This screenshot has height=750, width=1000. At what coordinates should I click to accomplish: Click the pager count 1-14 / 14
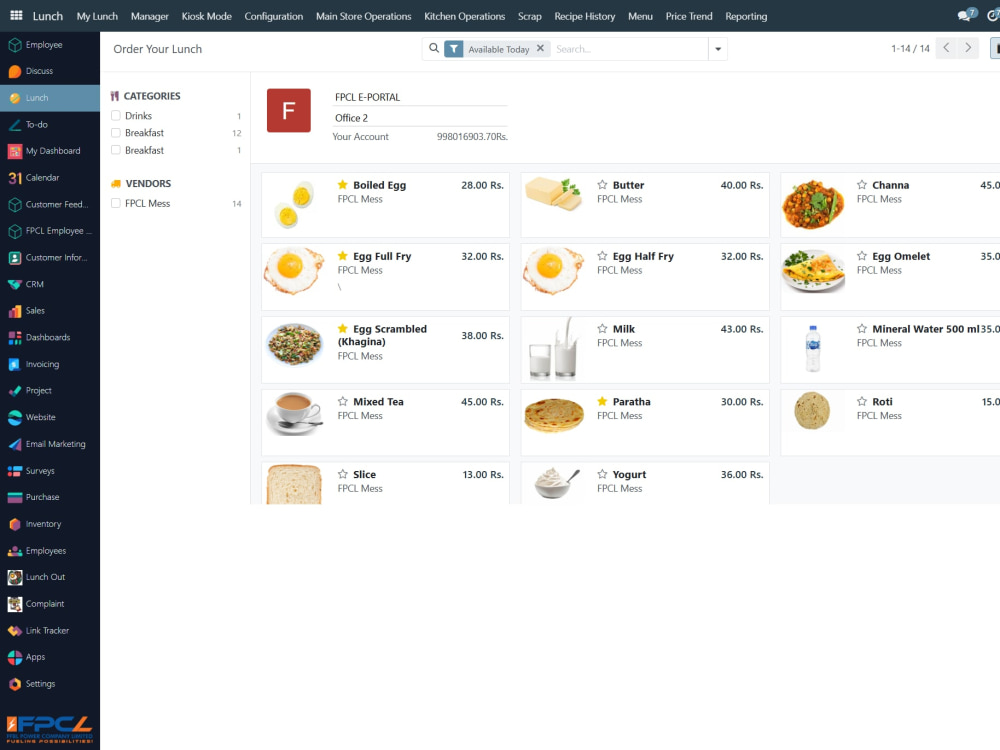pyautogui.click(x=910, y=49)
